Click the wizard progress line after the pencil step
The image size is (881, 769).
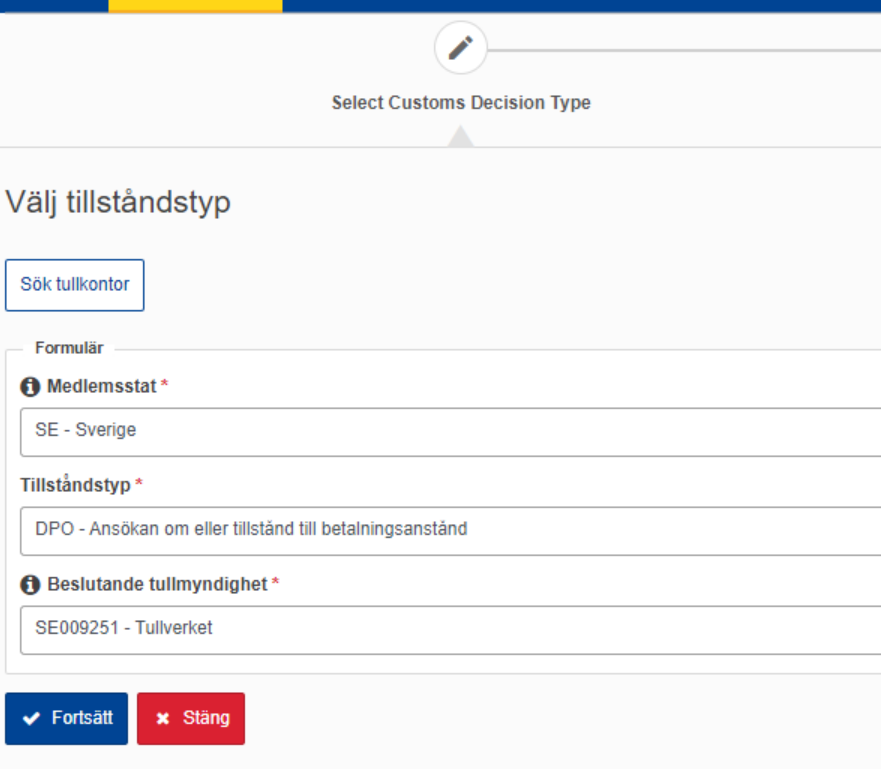click(x=684, y=50)
